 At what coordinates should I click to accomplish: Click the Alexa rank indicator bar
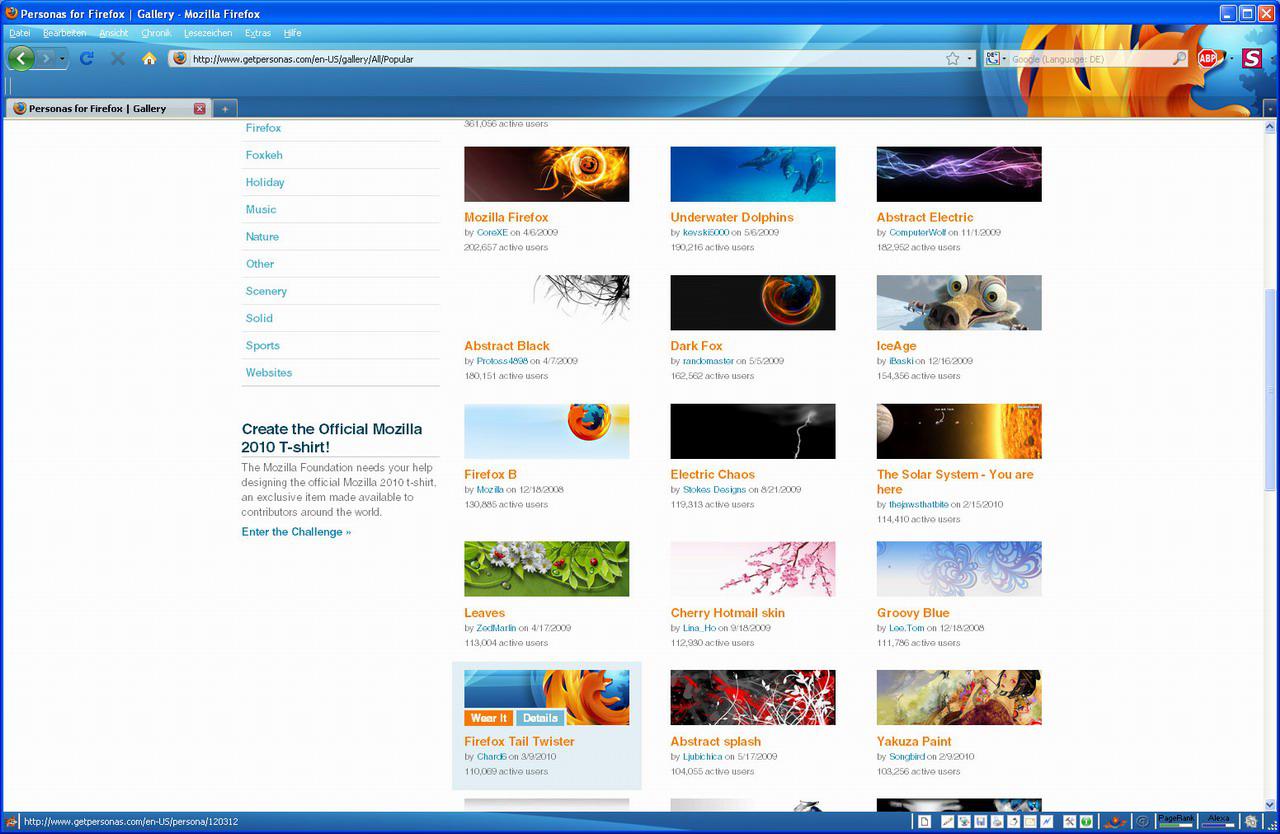click(1218, 822)
